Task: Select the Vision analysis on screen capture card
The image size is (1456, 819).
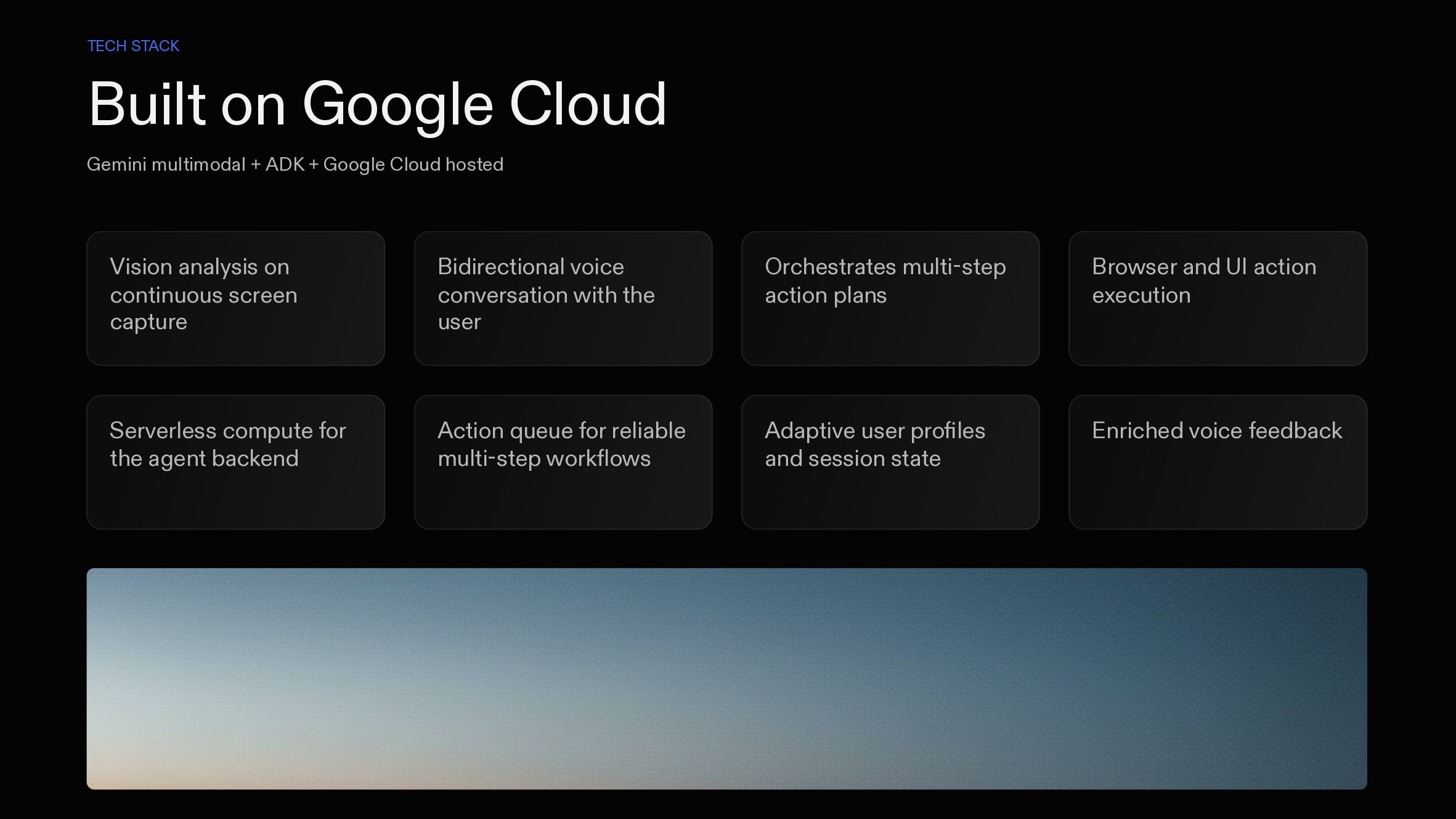Action: coord(235,298)
